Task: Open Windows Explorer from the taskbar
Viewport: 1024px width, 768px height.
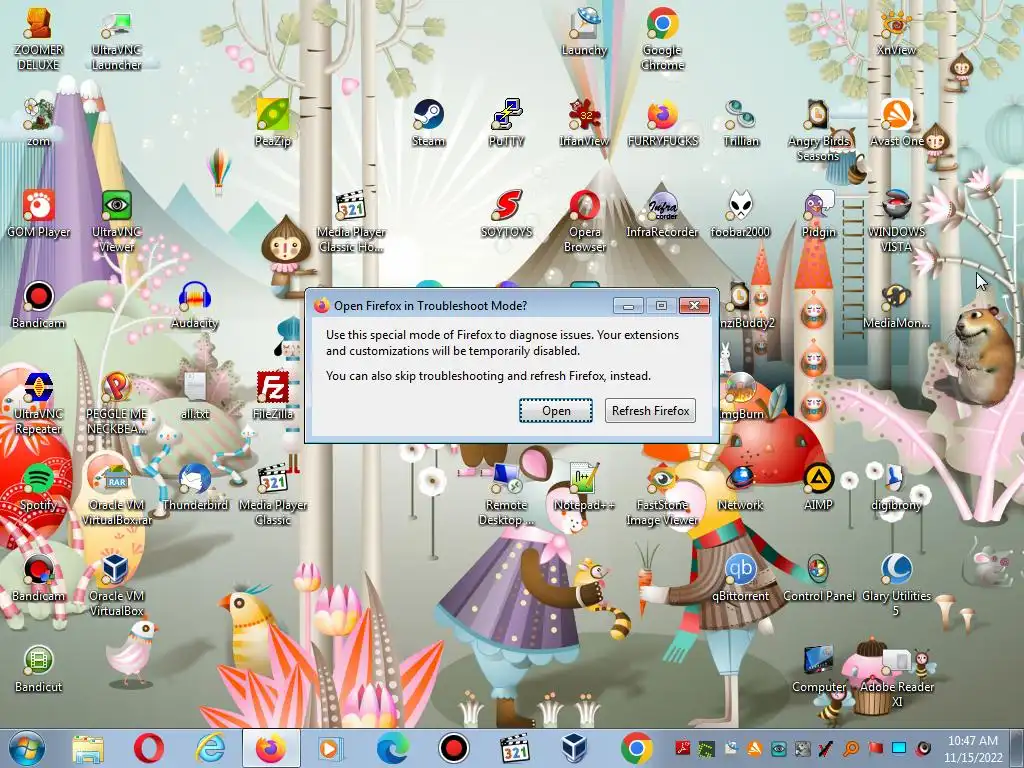Action: point(88,748)
